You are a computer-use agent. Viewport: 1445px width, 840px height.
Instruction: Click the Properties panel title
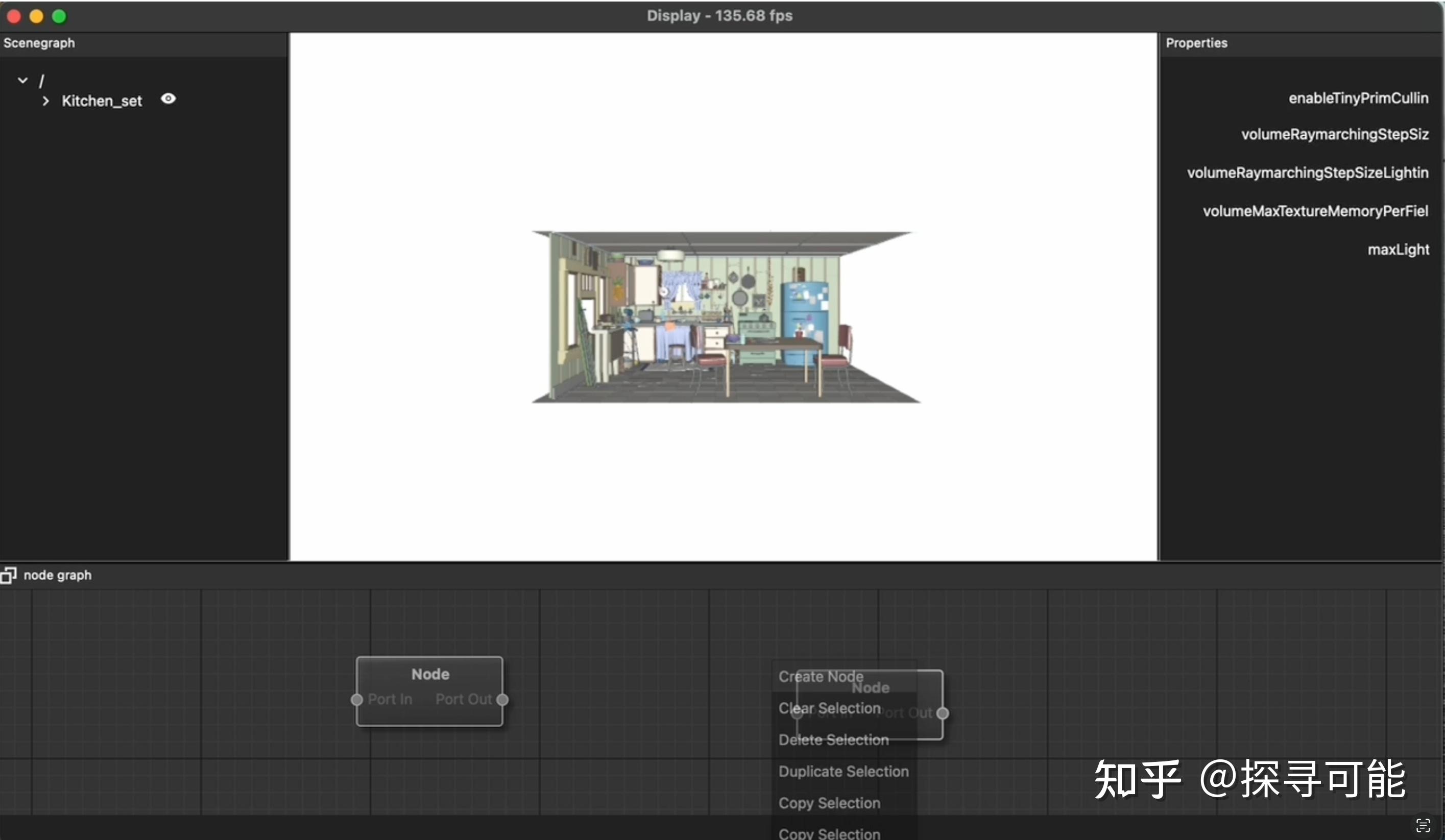tap(1196, 42)
